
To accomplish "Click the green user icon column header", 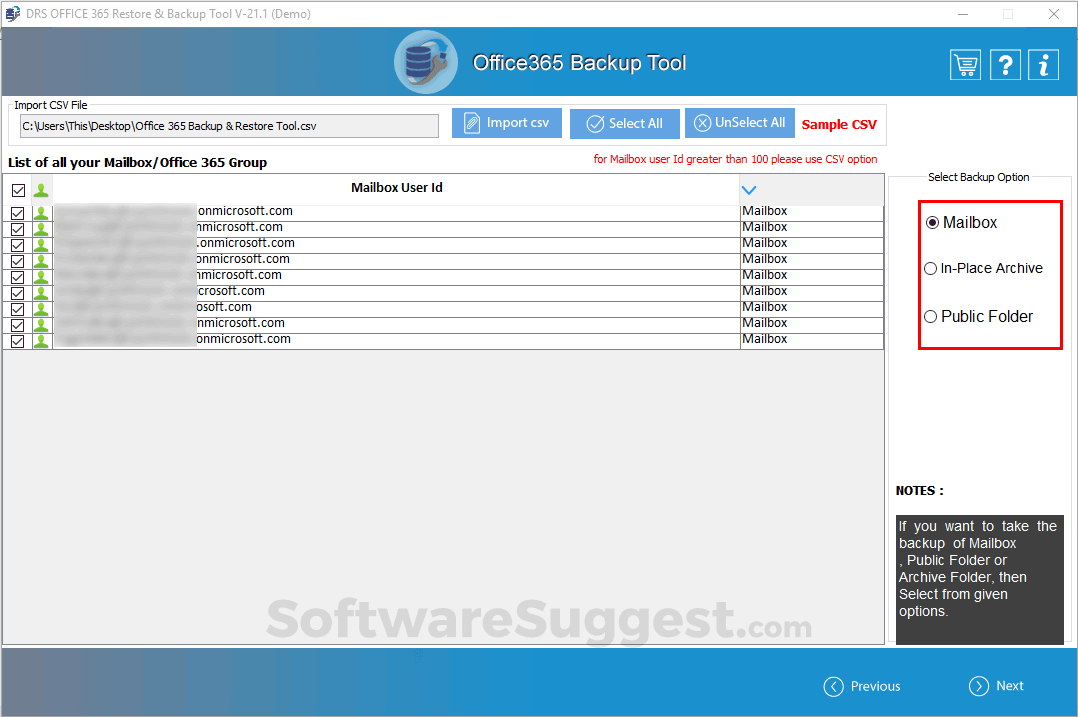I will pyautogui.click(x=40, y=188).
